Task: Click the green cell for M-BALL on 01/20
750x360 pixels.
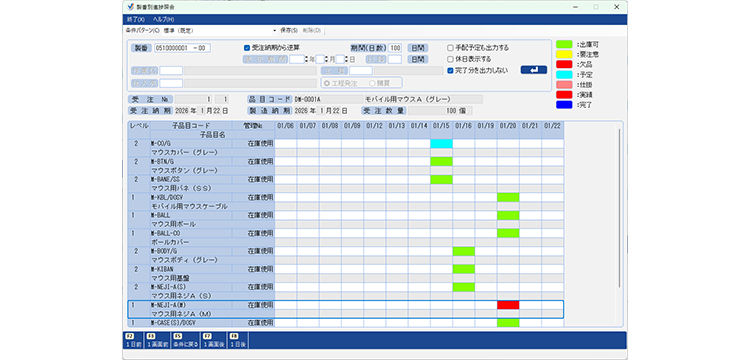Action: [508, 215]
